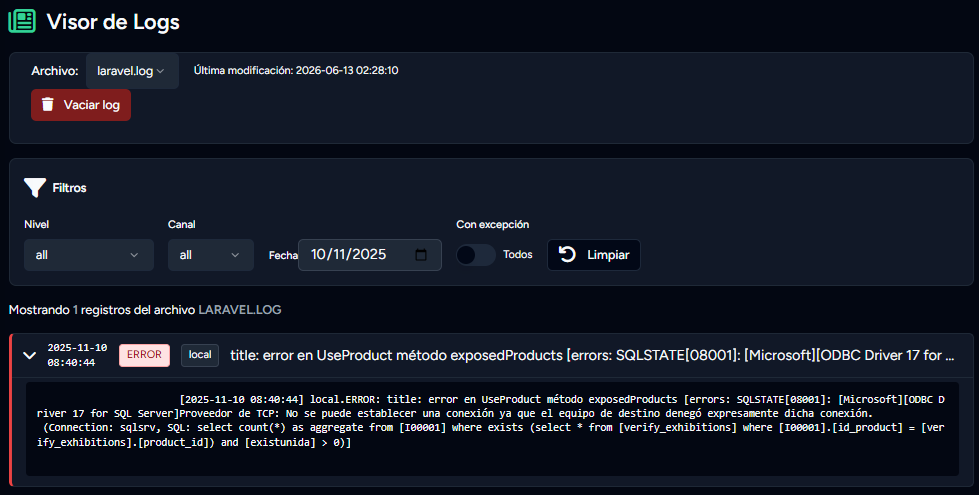Click the trash icon in Vaciar log

point(47,104)
